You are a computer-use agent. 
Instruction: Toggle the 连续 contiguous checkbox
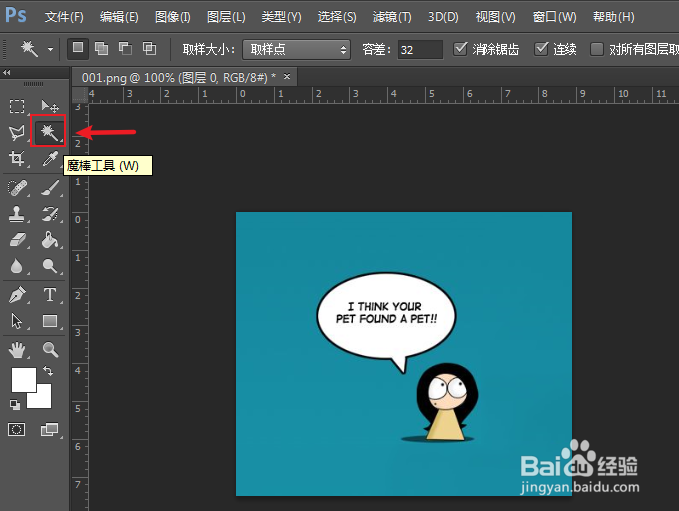click(x=541, y=49)
